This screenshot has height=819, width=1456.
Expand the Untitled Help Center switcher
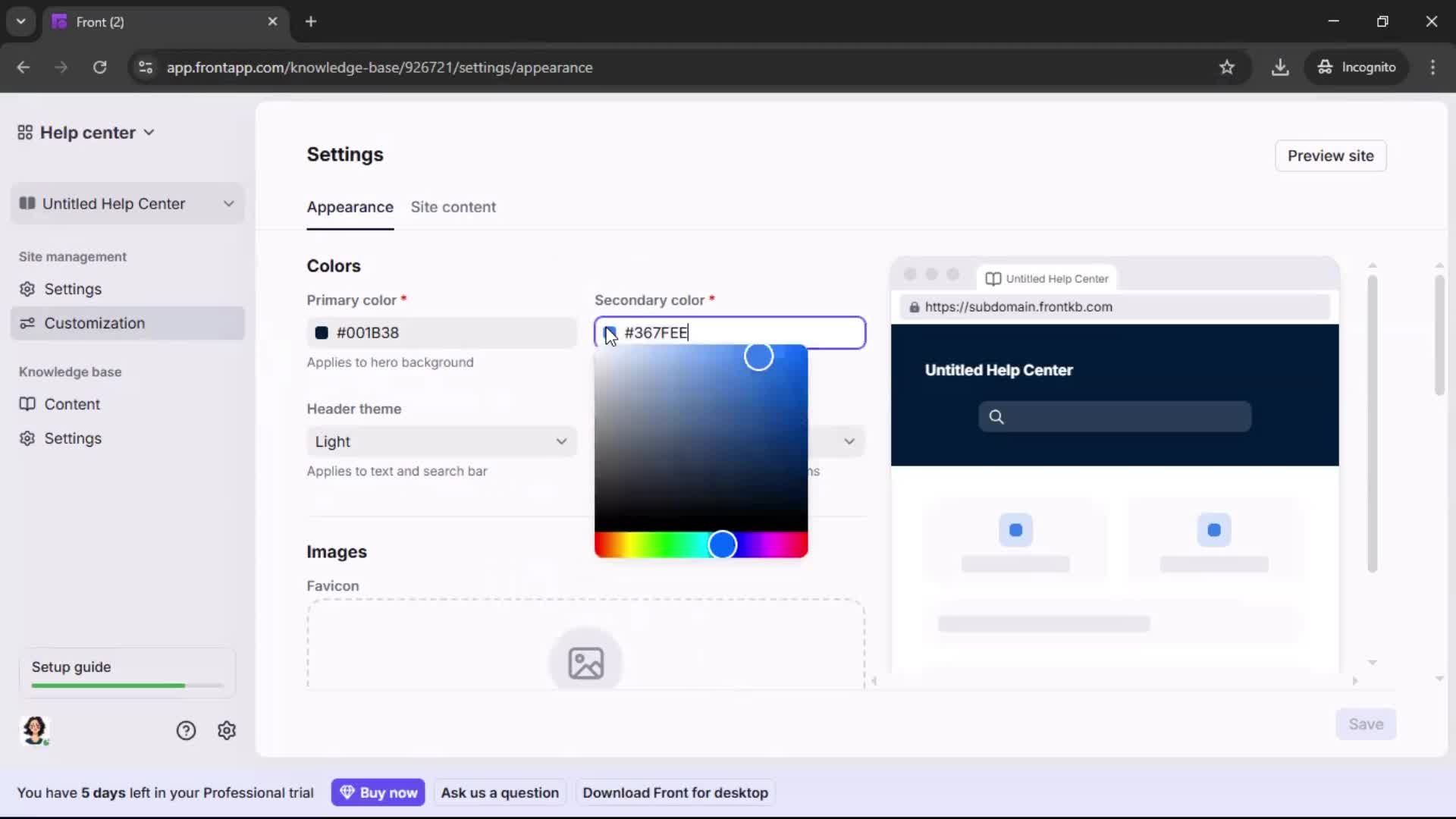pos(228,203)
